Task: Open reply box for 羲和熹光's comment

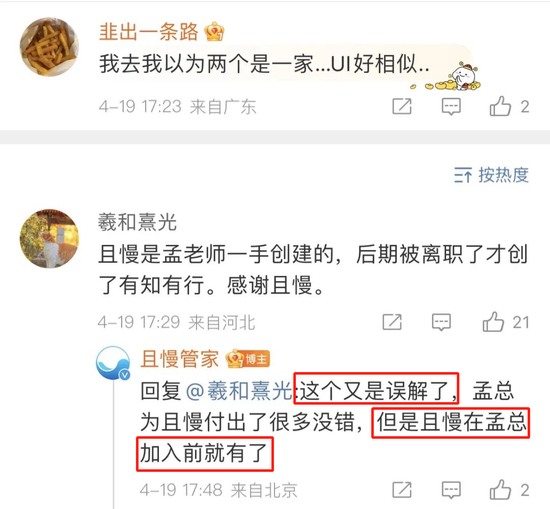Action: [x=441, y=322]
